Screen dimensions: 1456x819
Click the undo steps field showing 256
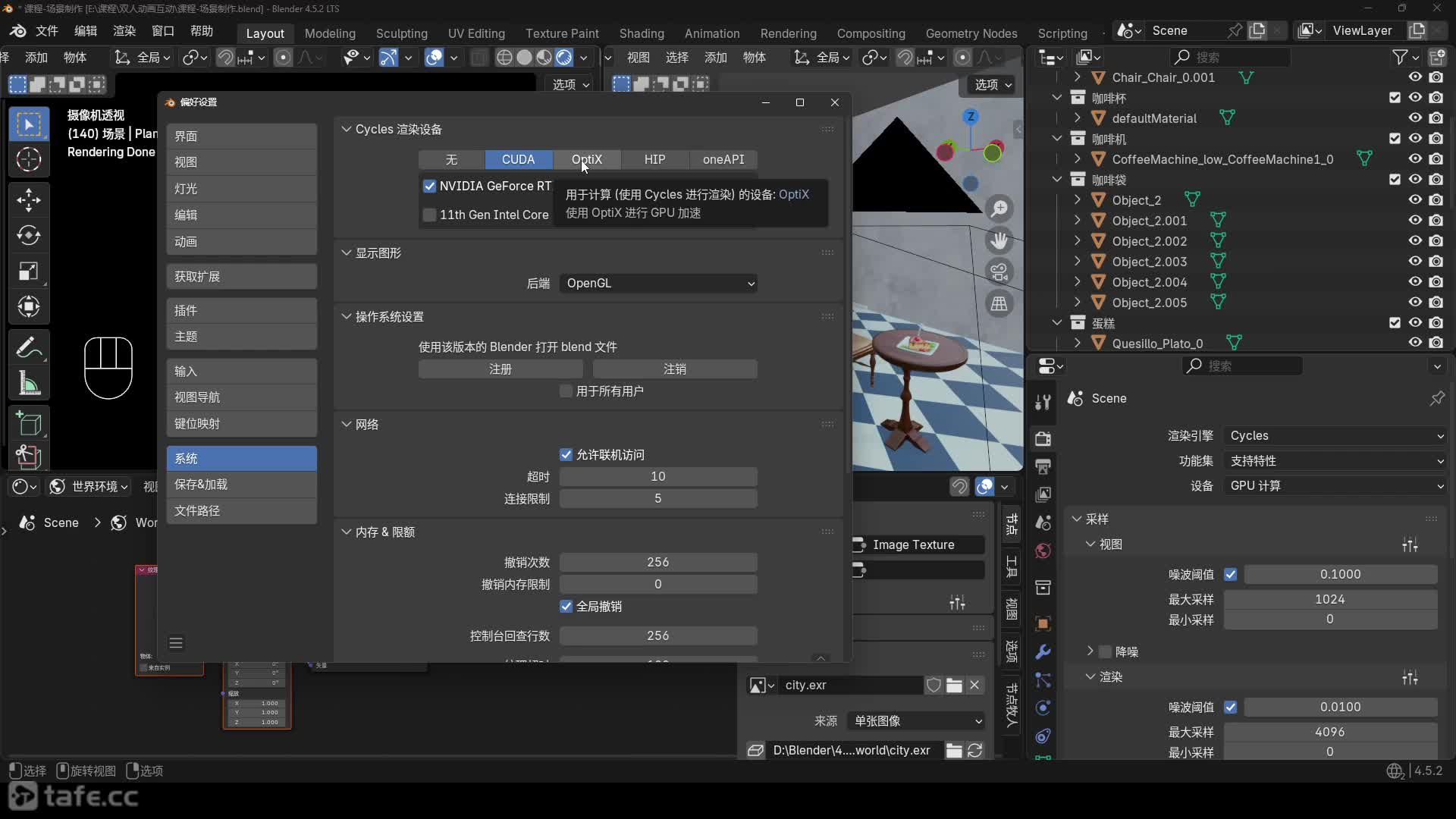click(x=657, y=563)
